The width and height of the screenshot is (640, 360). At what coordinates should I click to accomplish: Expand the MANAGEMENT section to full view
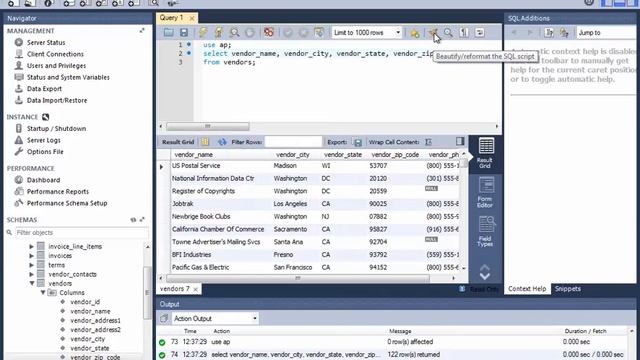142,31
